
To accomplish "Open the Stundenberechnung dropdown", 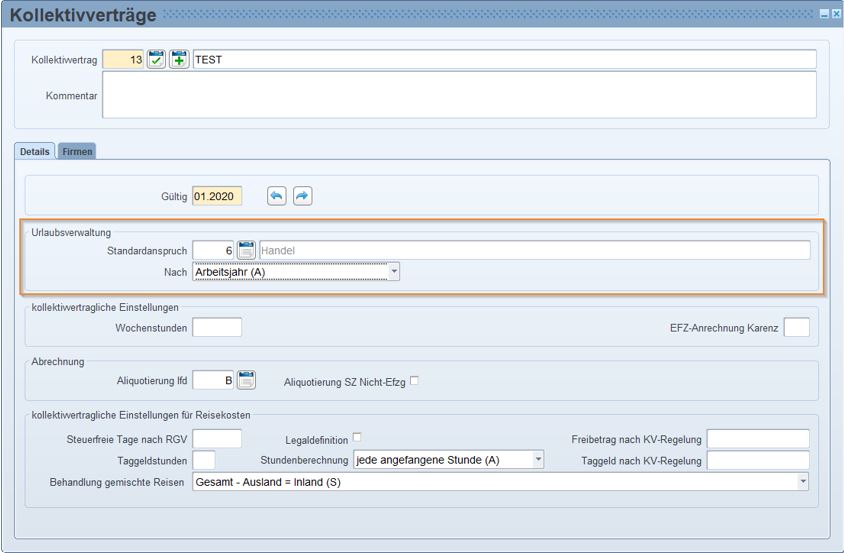I will click(x=538, y=460).
